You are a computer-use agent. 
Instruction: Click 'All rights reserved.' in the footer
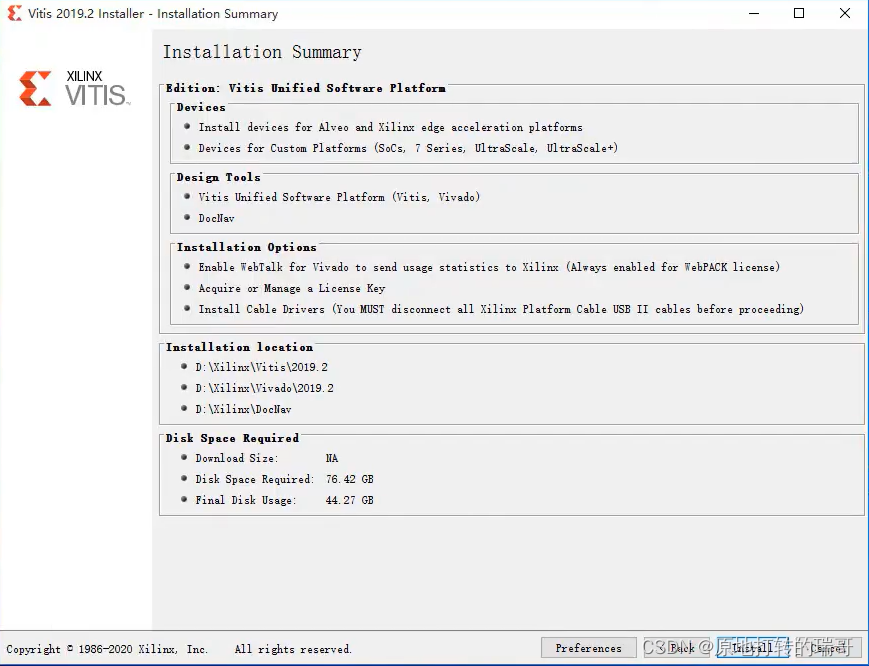[293, 649]
